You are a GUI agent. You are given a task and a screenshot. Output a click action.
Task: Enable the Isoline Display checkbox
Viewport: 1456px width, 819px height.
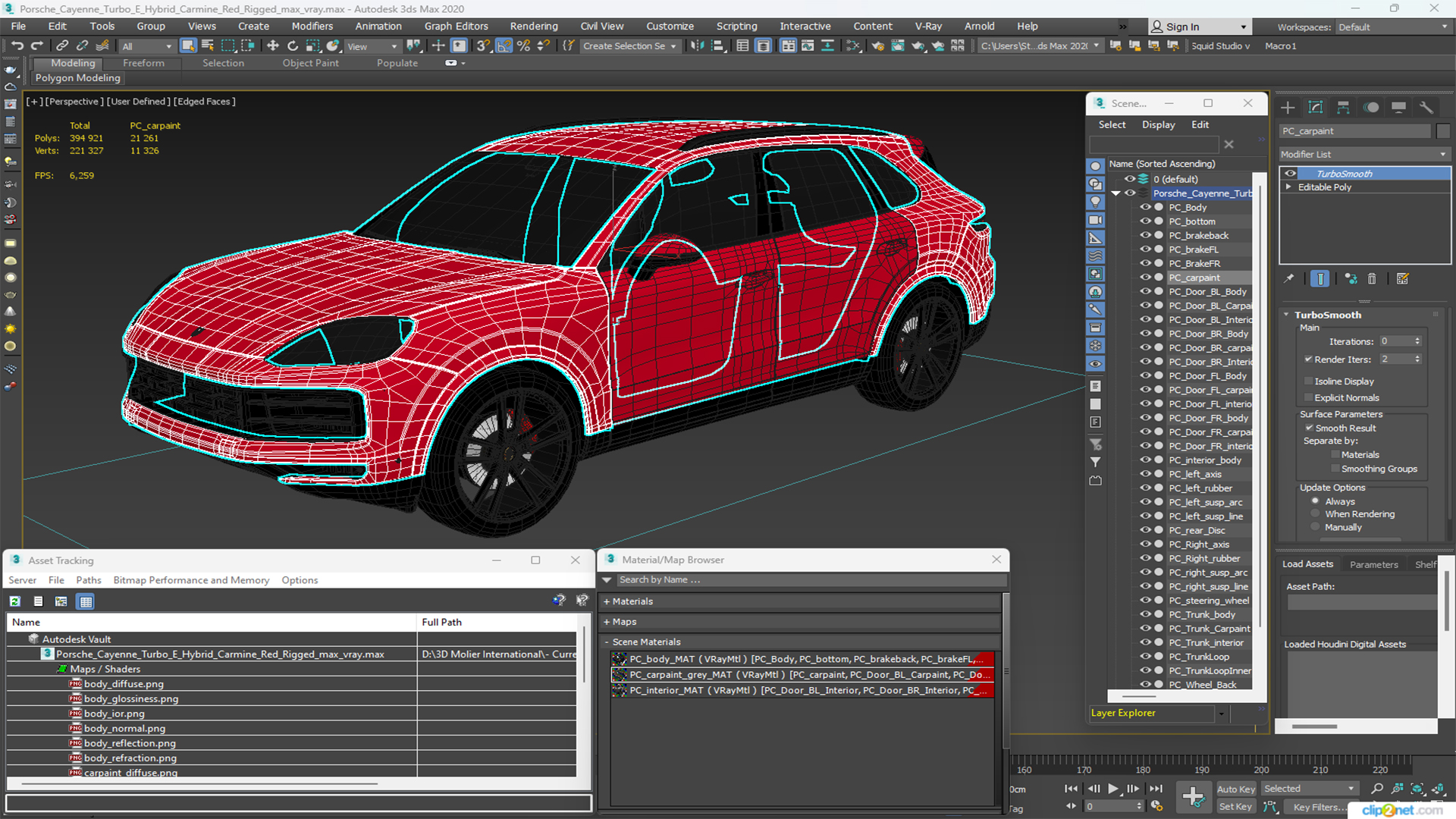(x=1308, y=381)
